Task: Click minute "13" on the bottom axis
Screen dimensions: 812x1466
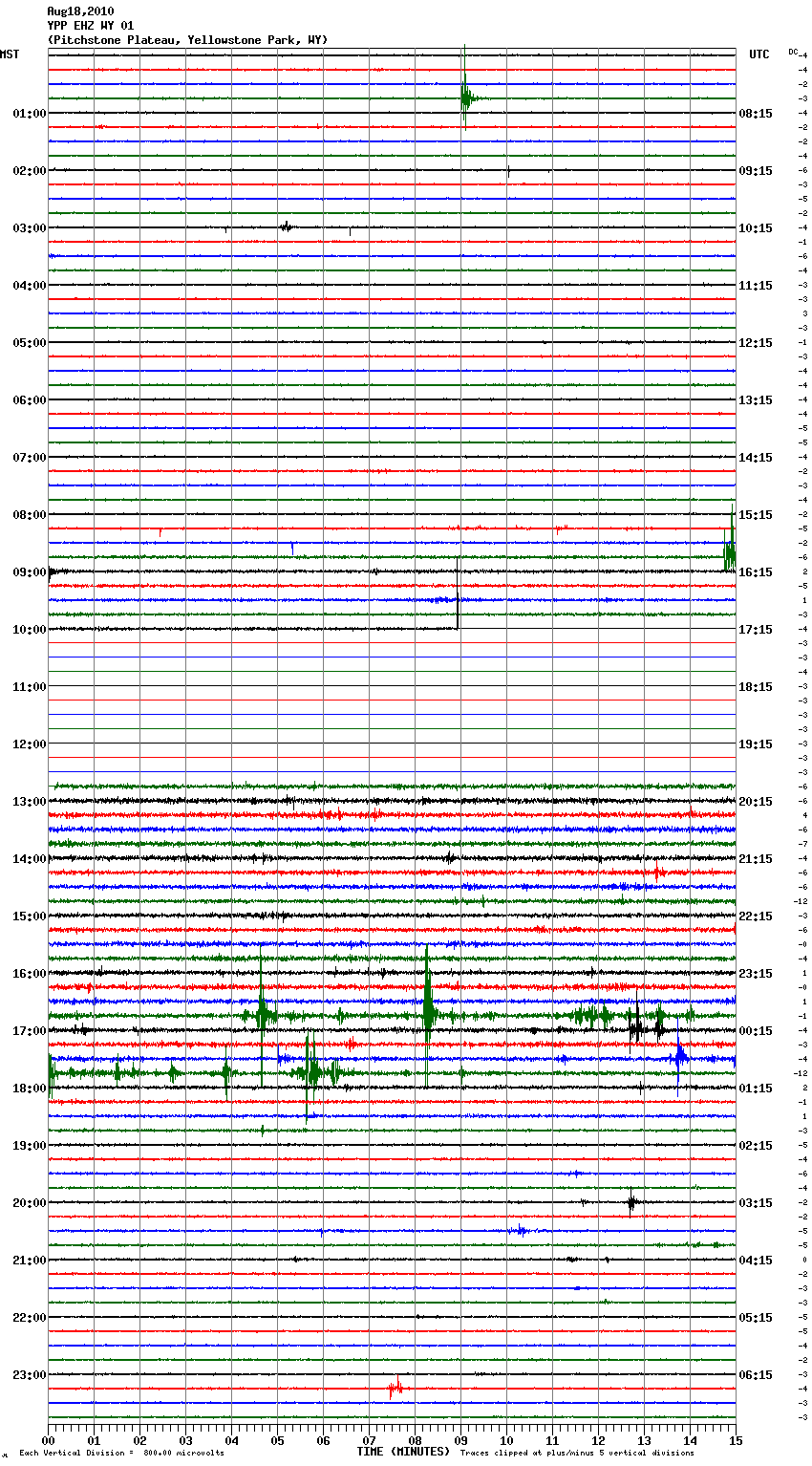Action: [644, 1440]
